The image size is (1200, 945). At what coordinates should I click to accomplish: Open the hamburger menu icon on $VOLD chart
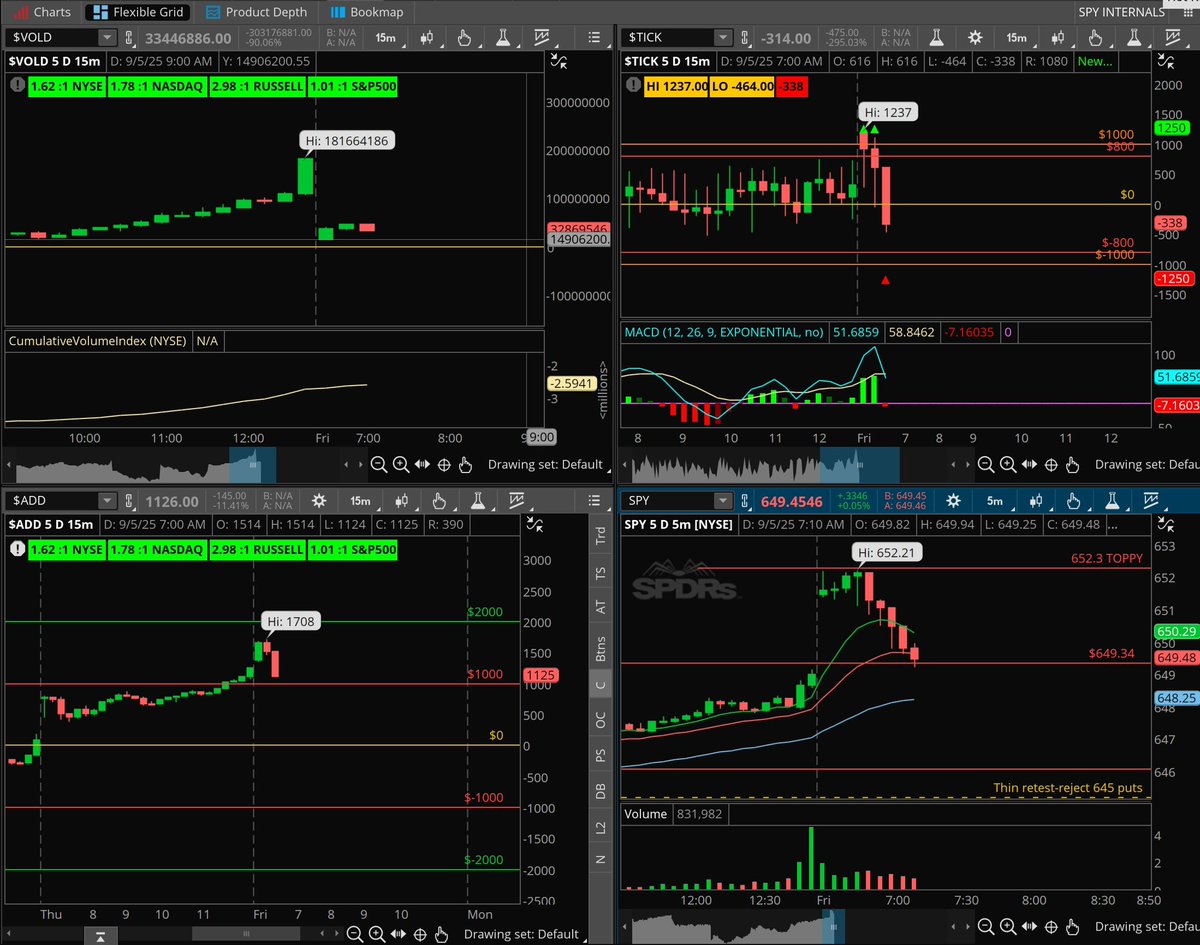(x=594, y=37)
